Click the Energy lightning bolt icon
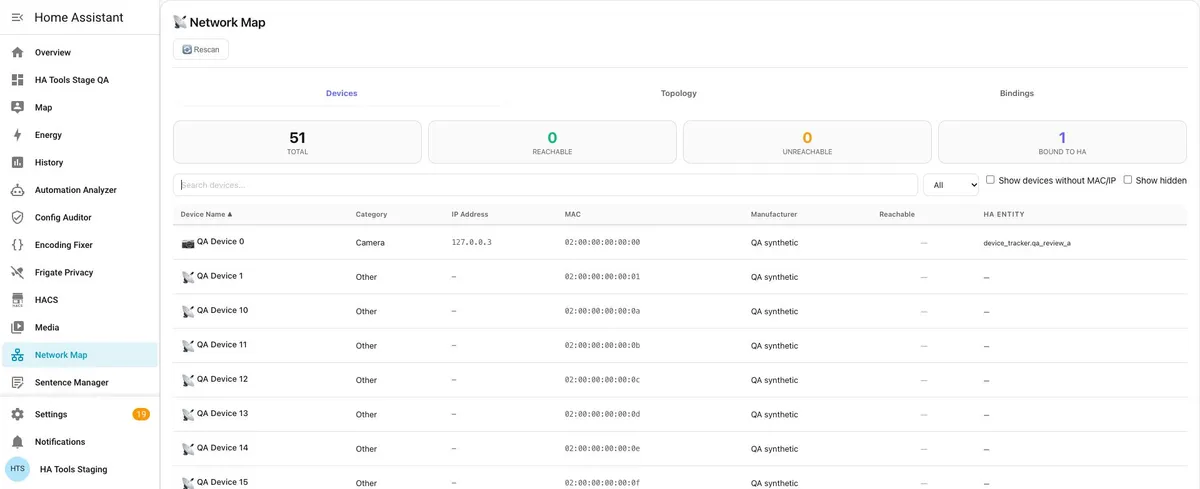Screen dimensions: 1200x489 (x=17, y=135)
